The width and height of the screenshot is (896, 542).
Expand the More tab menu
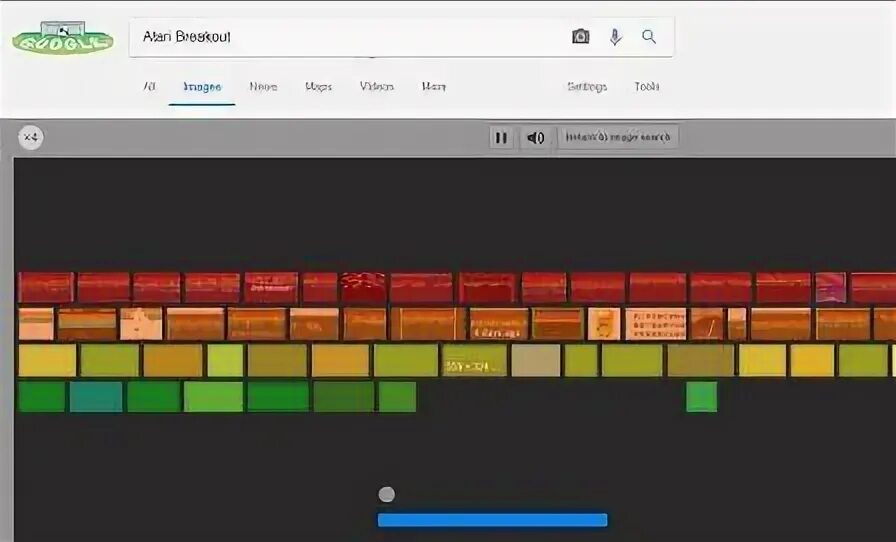click(x=434, y=86)
